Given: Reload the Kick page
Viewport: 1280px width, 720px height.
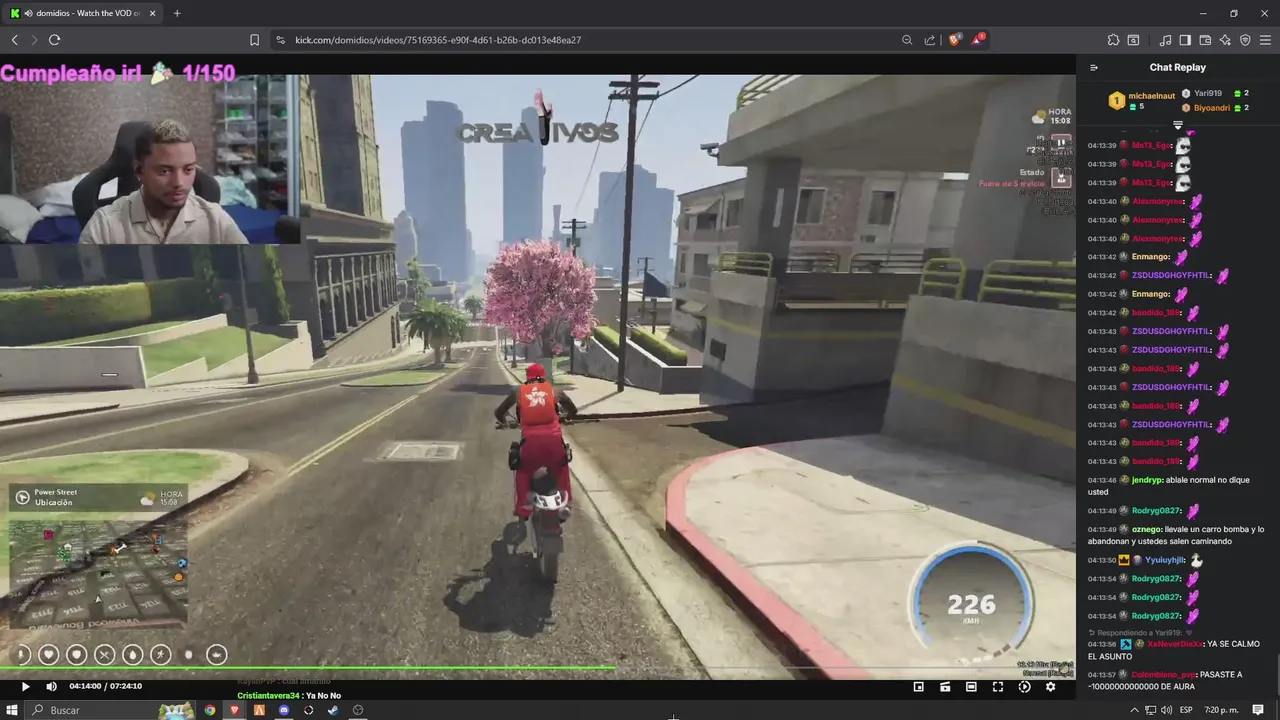Looking at the screenshot, I should click(54, 40).
